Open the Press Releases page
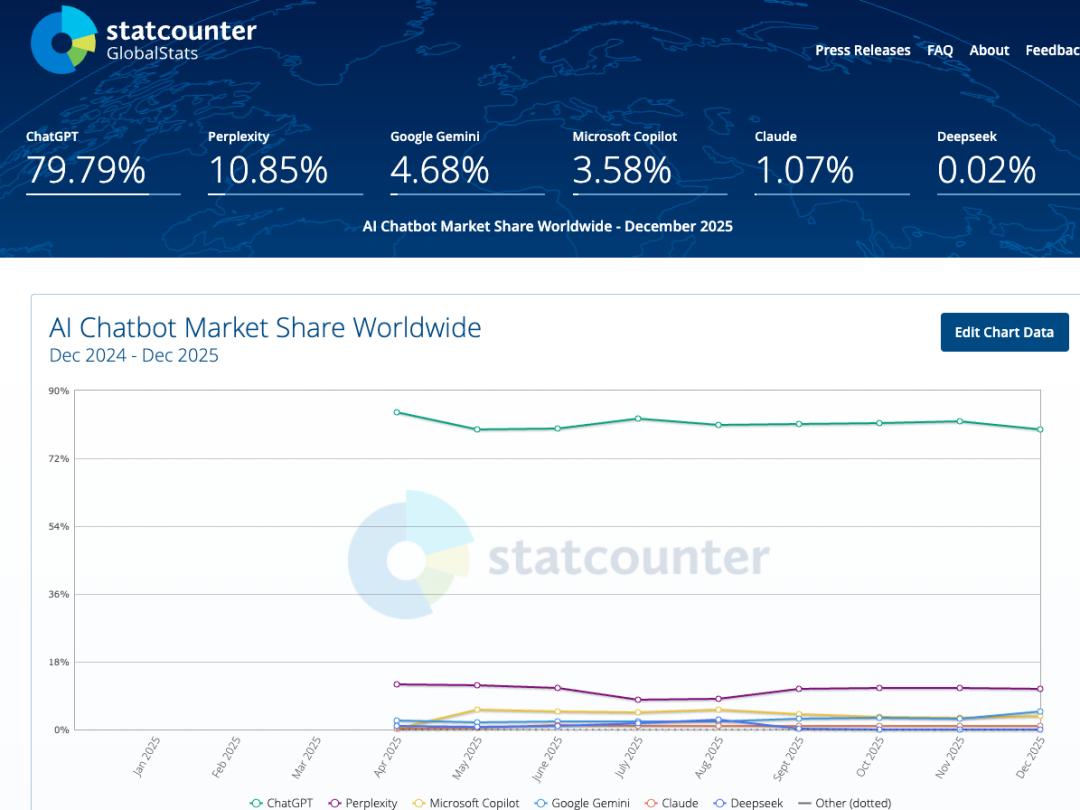The width and height of the screenshot is (1080, 810). tap(862, 50)
